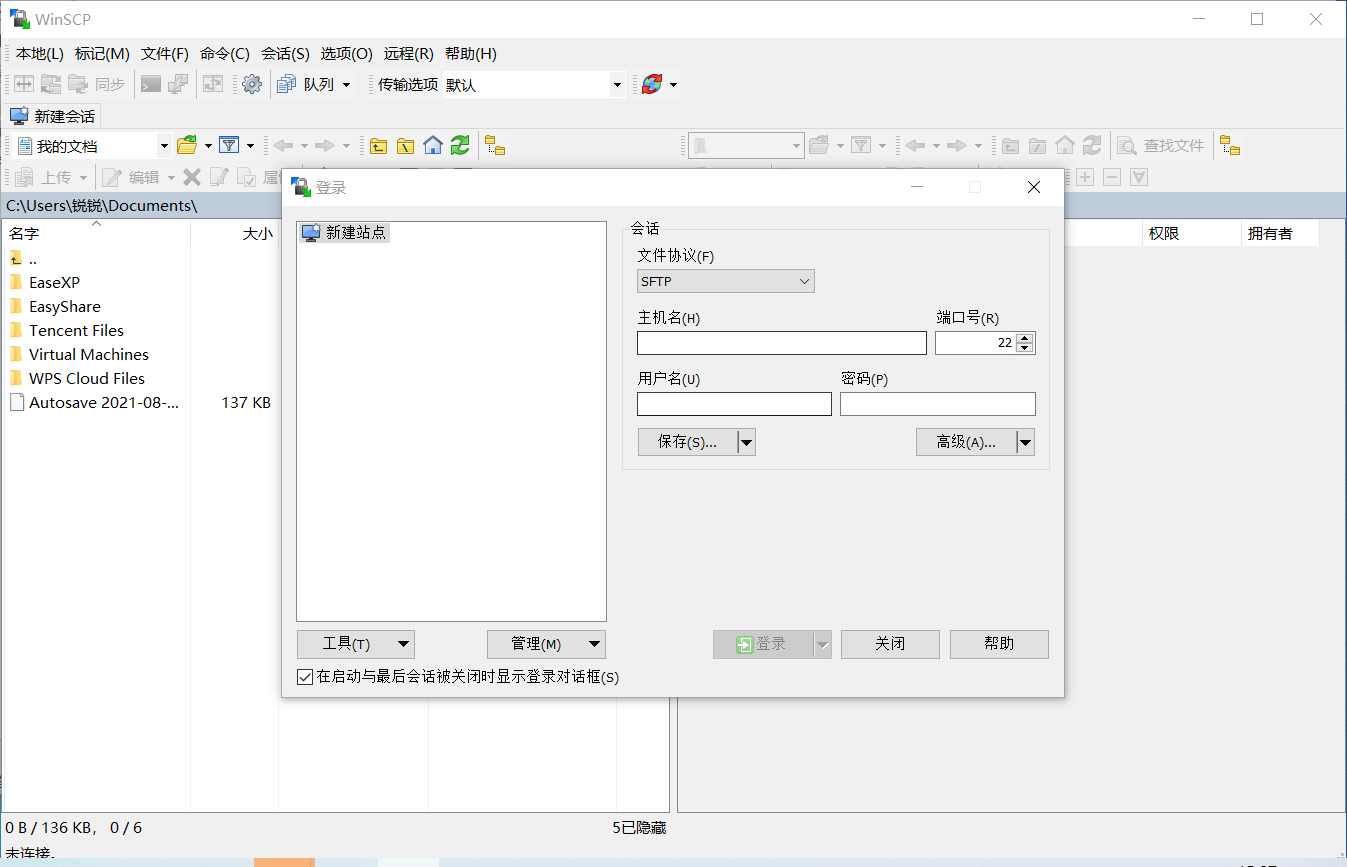This screenshot has height=867, width=1347.
Task: Click the local Forward arrow icon
Action: (325, 146)
